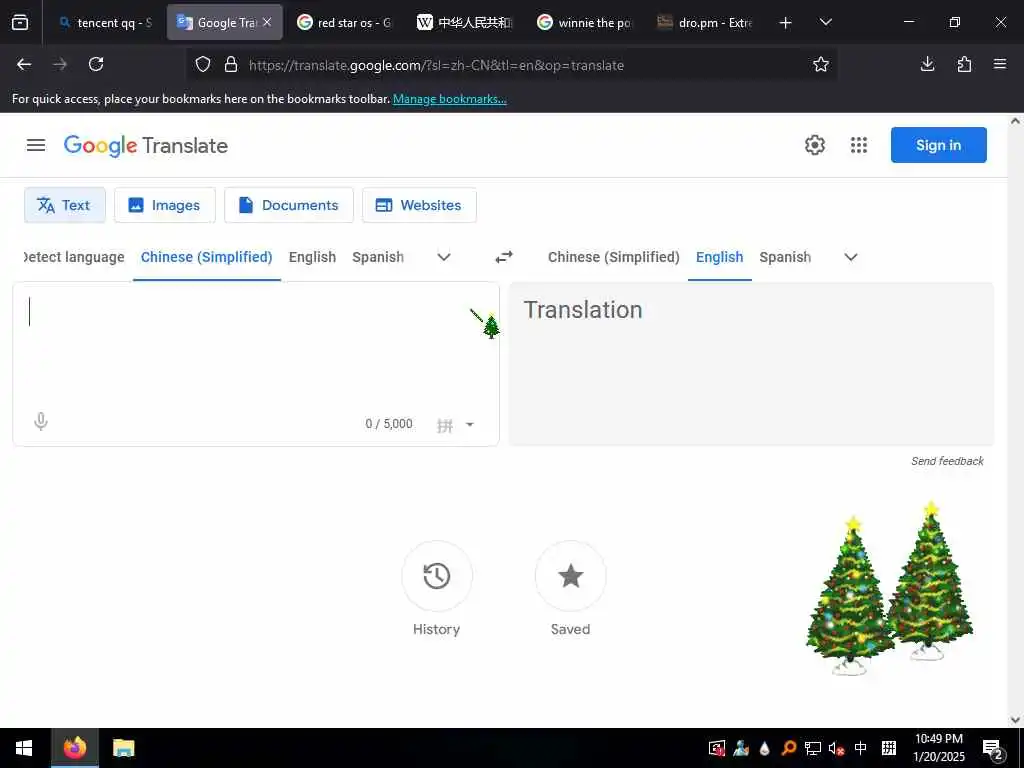Switch to red star os tab

click(x=345, y=23)
